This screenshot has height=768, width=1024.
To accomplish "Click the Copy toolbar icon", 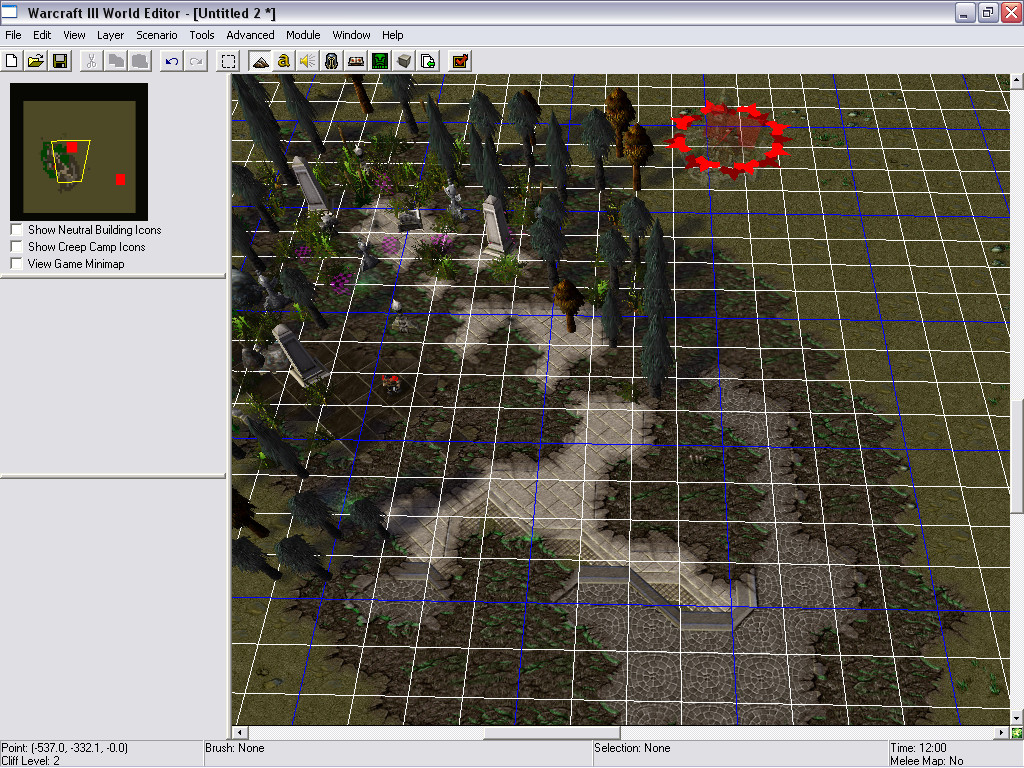I will pos(116,61).
